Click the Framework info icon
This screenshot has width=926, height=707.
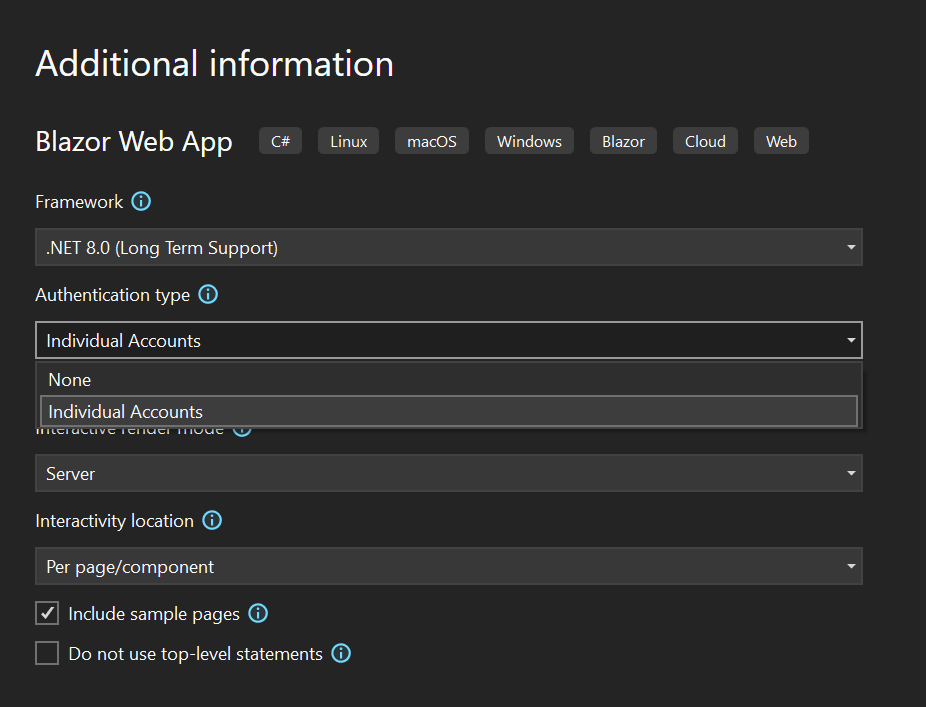click(141, 201)
